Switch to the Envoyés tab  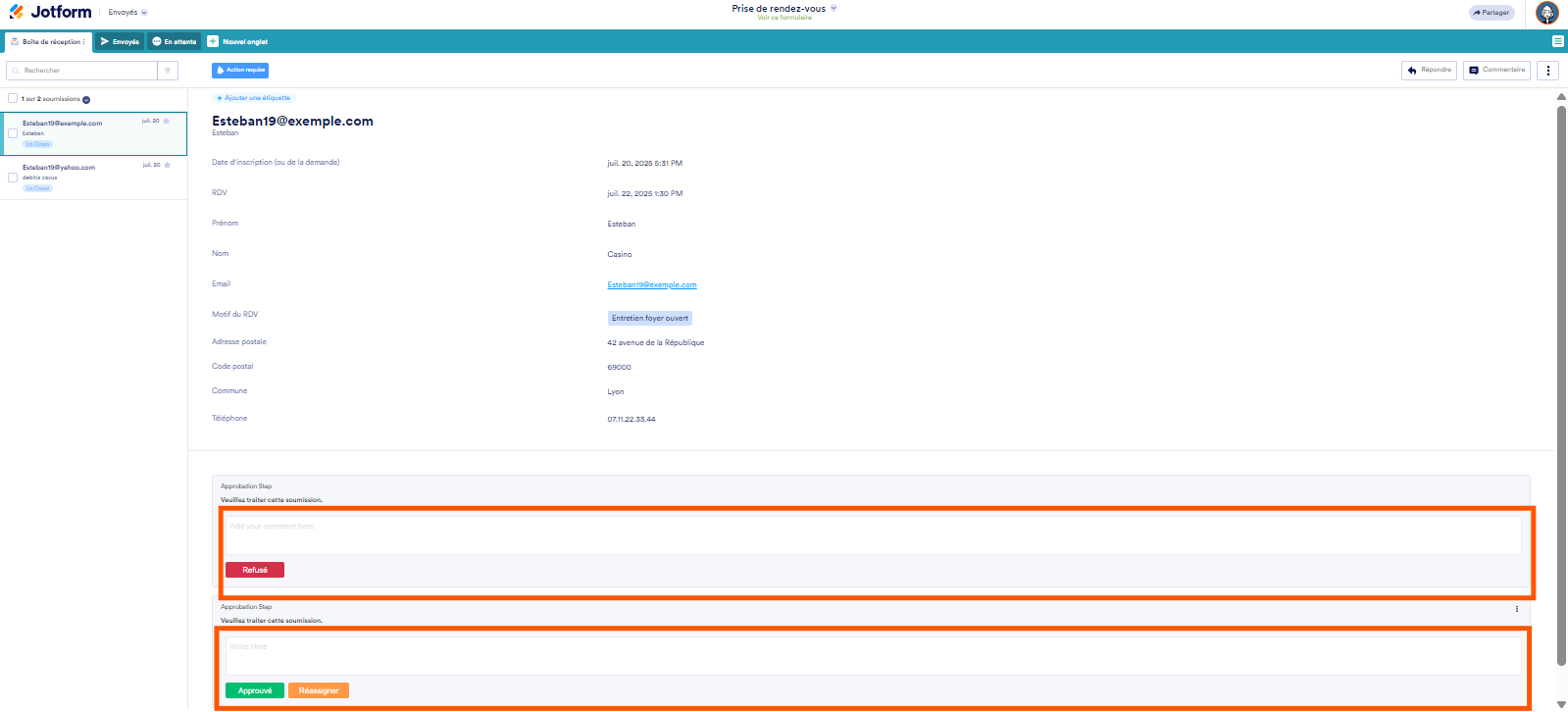click(120, 41)
